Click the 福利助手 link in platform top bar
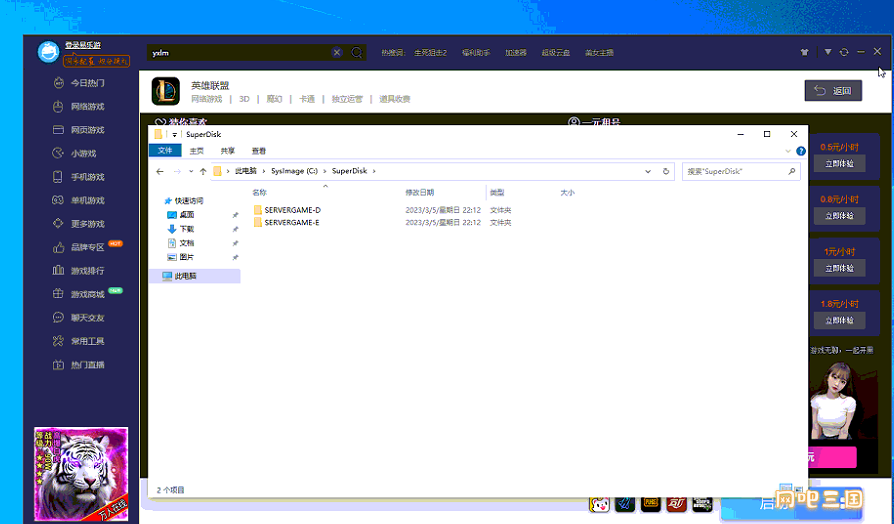Viewport: 894px width, 524px height. click(476, 52)
